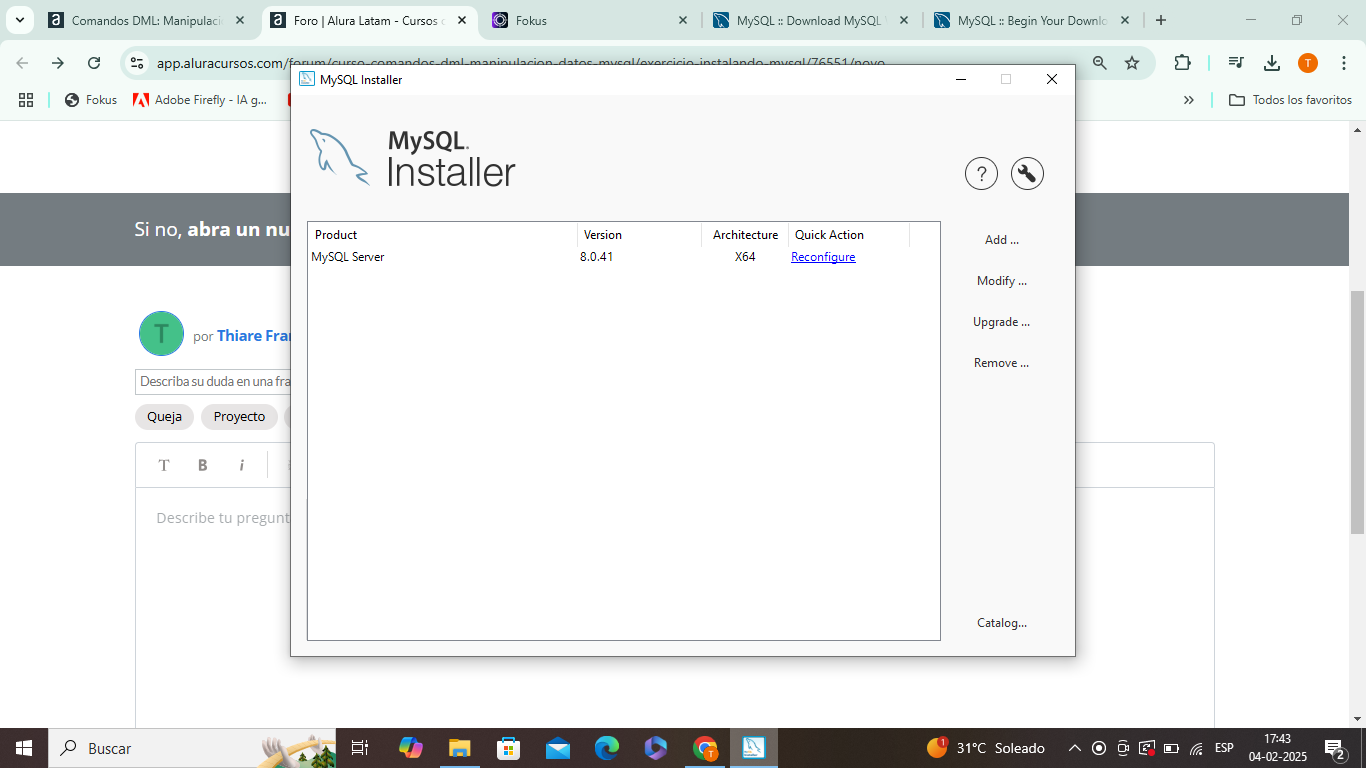Viewport: 1366px width, 768px height.
Task: Click the Product column header
Action: (x=443, y=235)
